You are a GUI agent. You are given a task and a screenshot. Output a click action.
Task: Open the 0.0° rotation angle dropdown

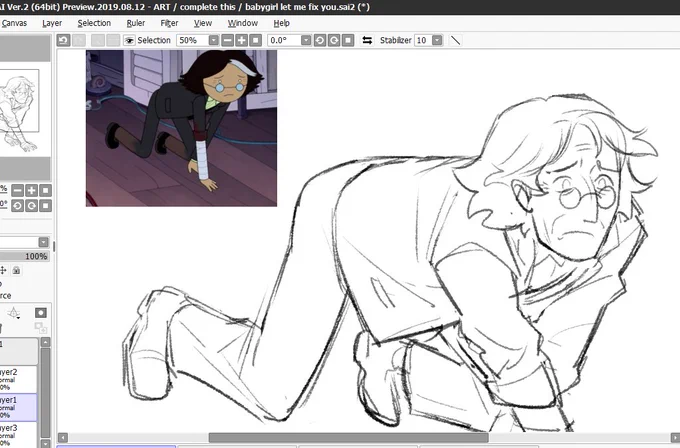306,40
